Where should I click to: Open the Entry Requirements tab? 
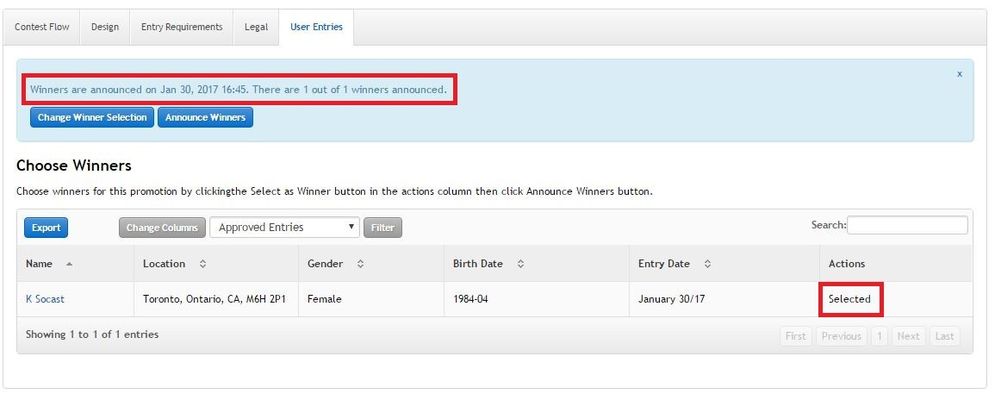[x=181, y=27]
